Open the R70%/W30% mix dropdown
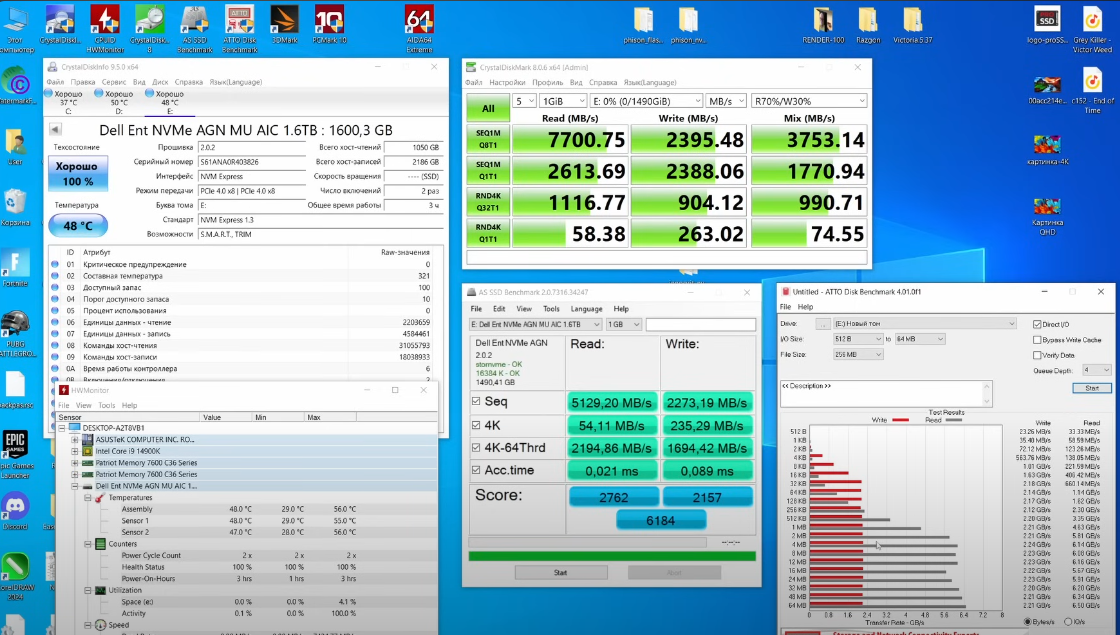1120x635 pixels. [809, 101]
